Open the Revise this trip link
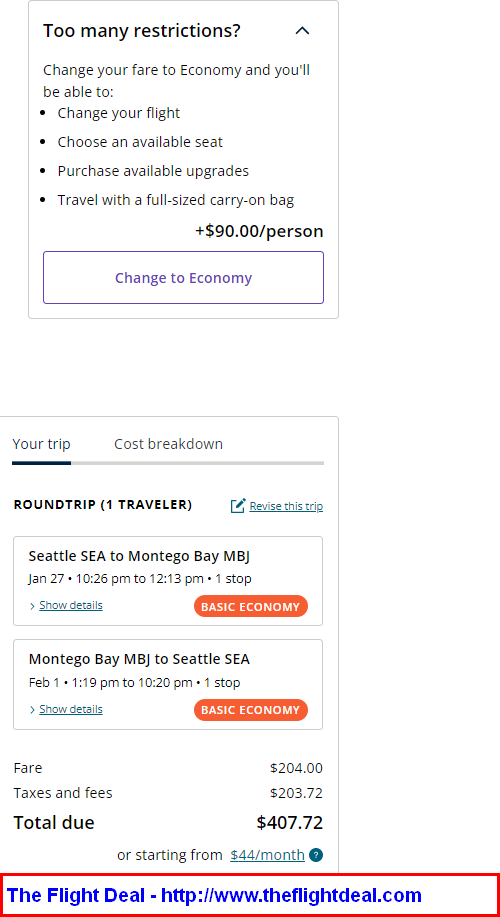This screenshot has height=917, width=500. 286,506
